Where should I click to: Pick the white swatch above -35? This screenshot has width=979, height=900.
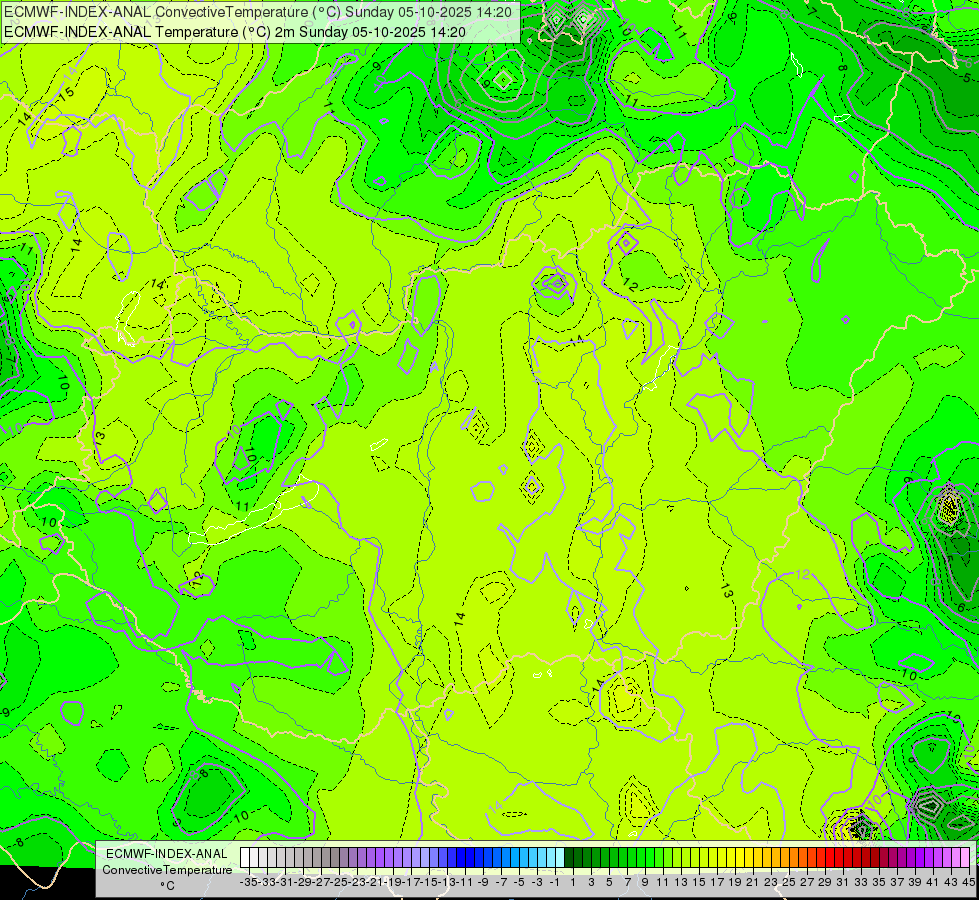pyautogui.click(x=245, y=858)
